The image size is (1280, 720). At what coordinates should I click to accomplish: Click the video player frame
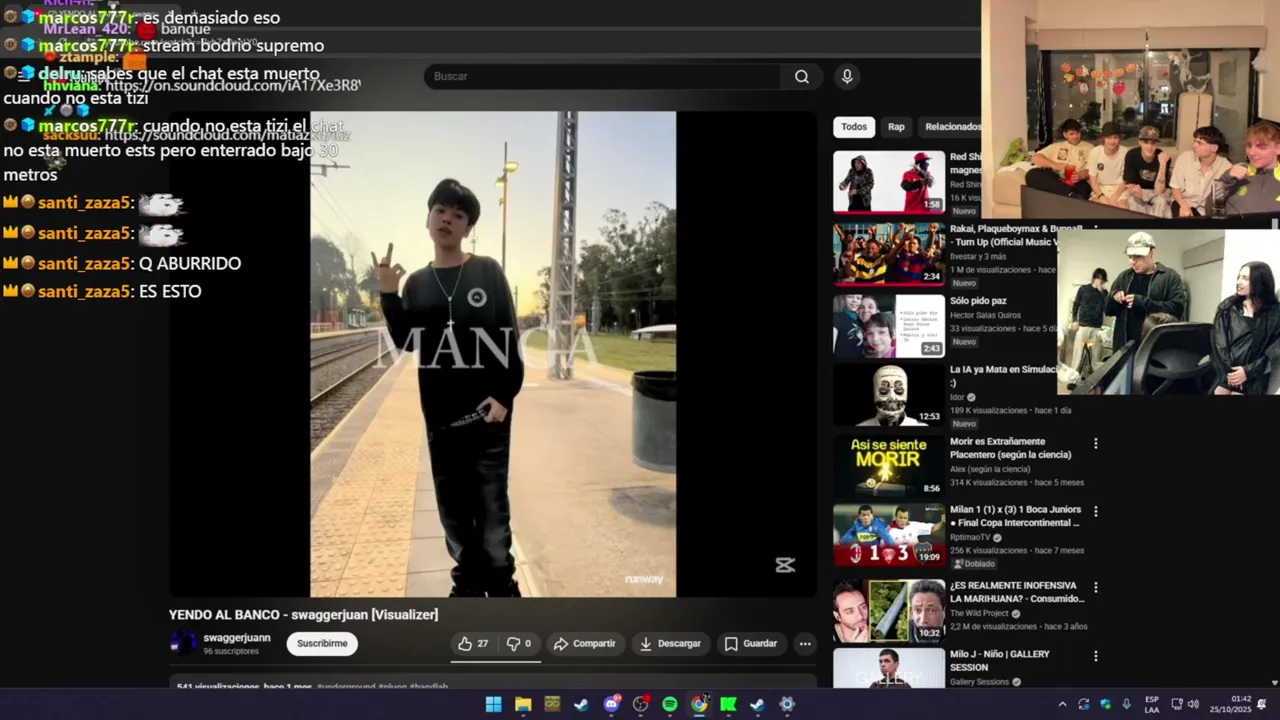493,354
